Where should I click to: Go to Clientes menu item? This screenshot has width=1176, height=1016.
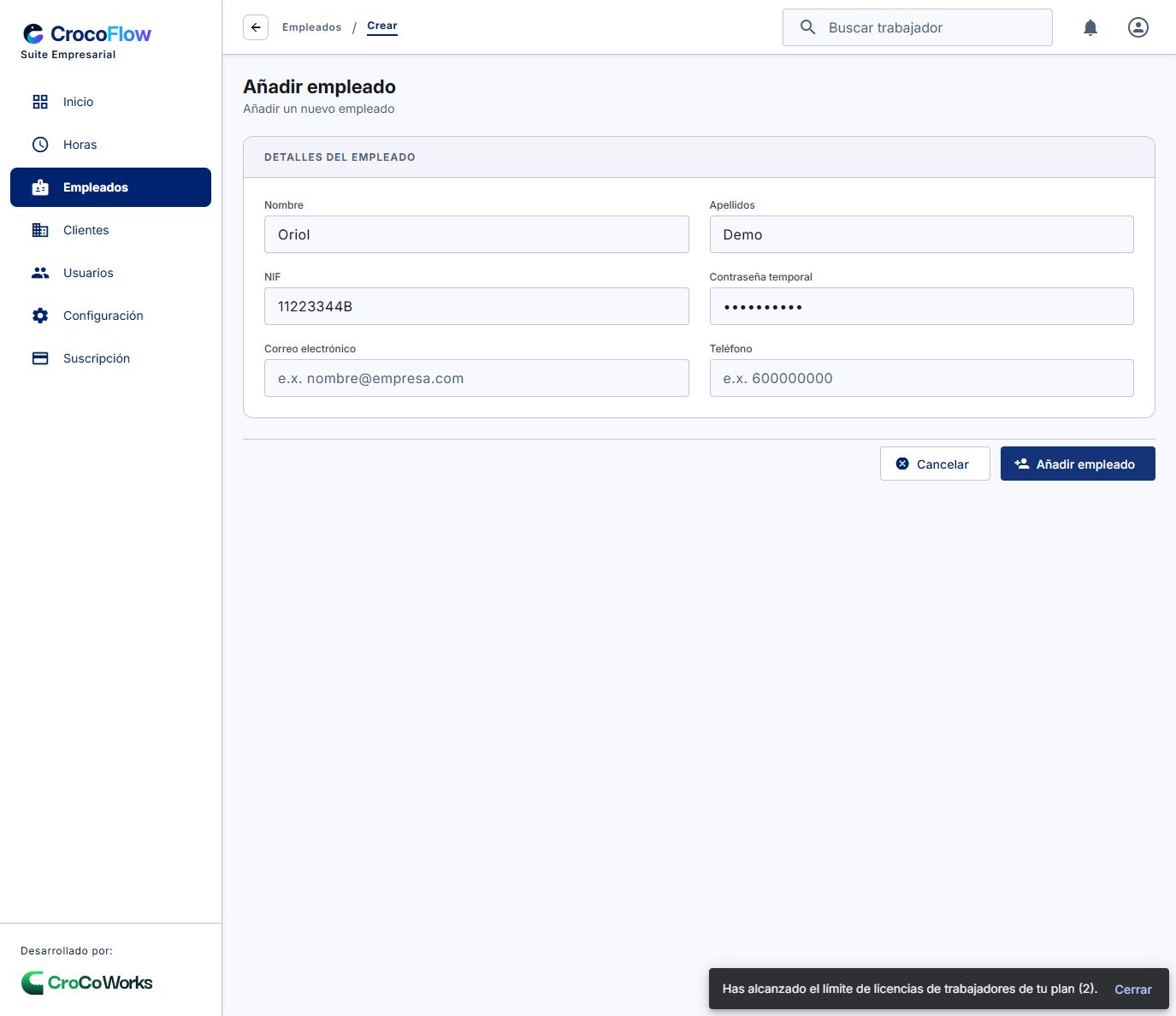coord(110,230)
